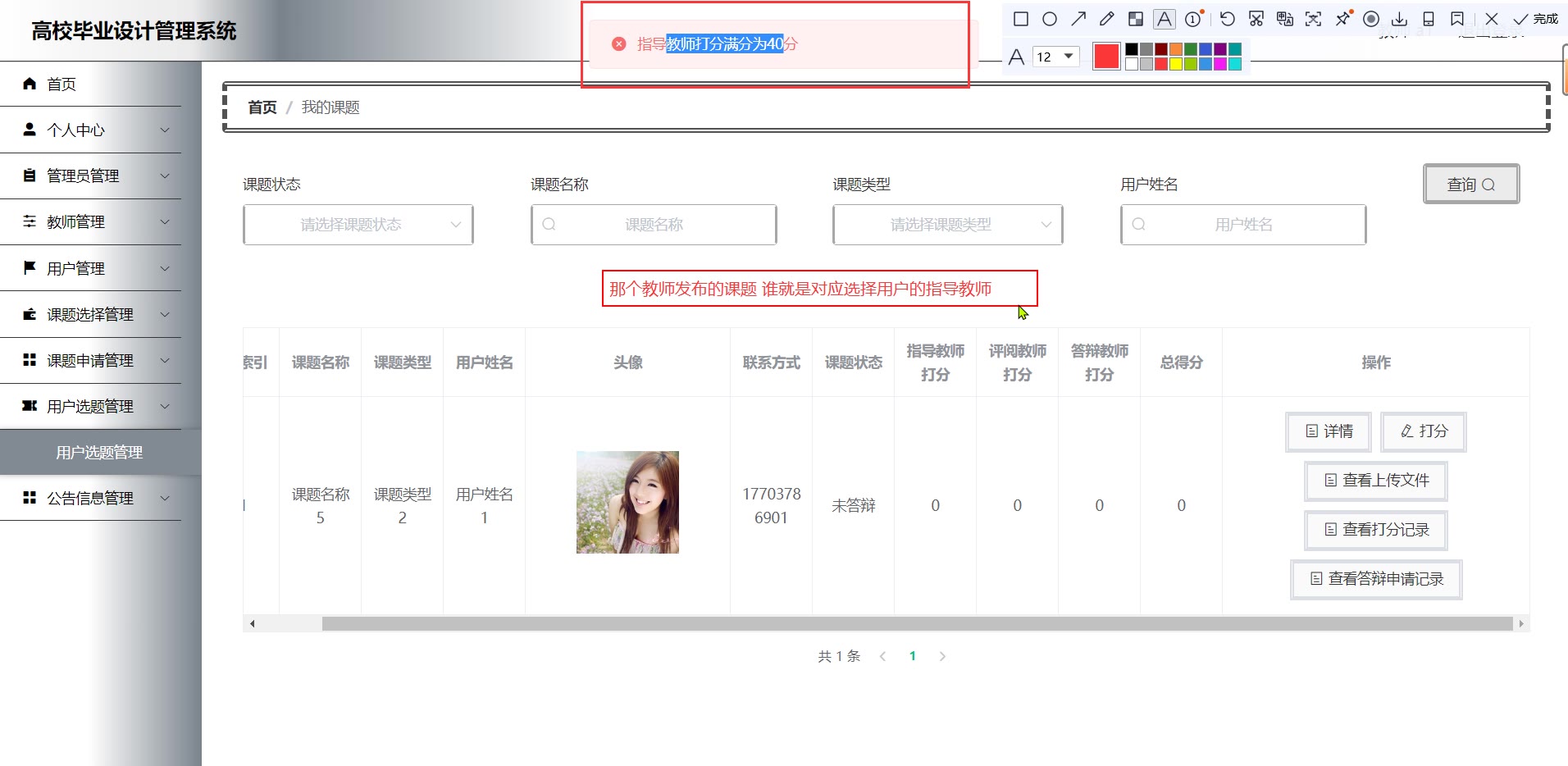Undo the last annotation
The image size is (1568, 766).
point(1228,19)
